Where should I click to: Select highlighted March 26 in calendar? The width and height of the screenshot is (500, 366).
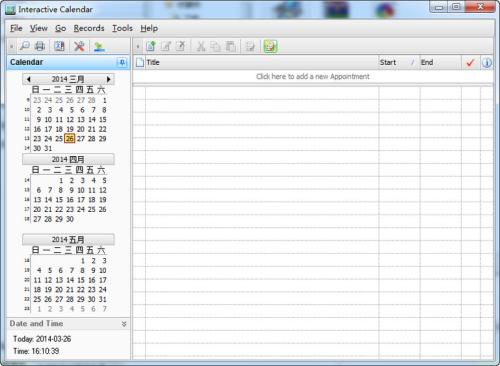(x=70, y=139)
